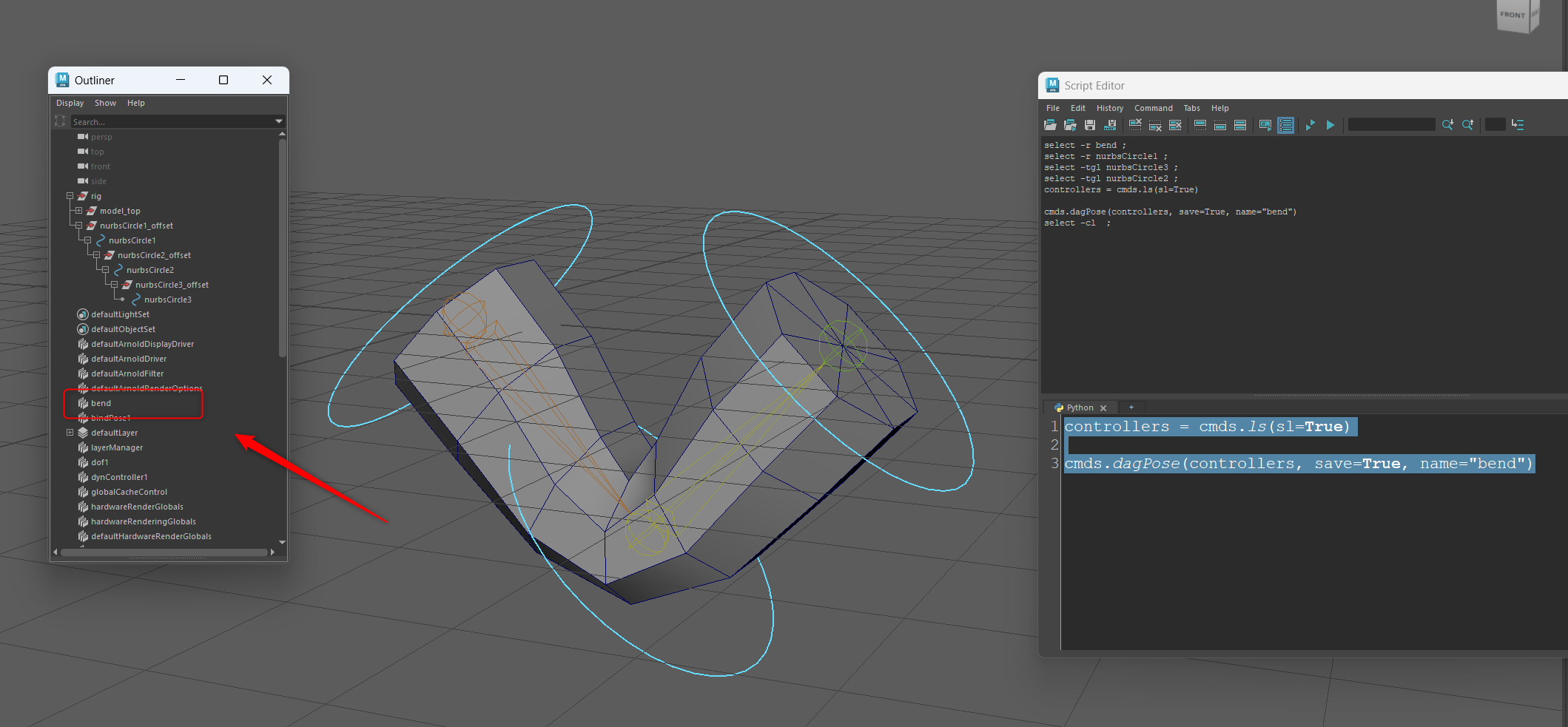
Task: Toggle Echo All Commands button
Action: pos(1265,125)
